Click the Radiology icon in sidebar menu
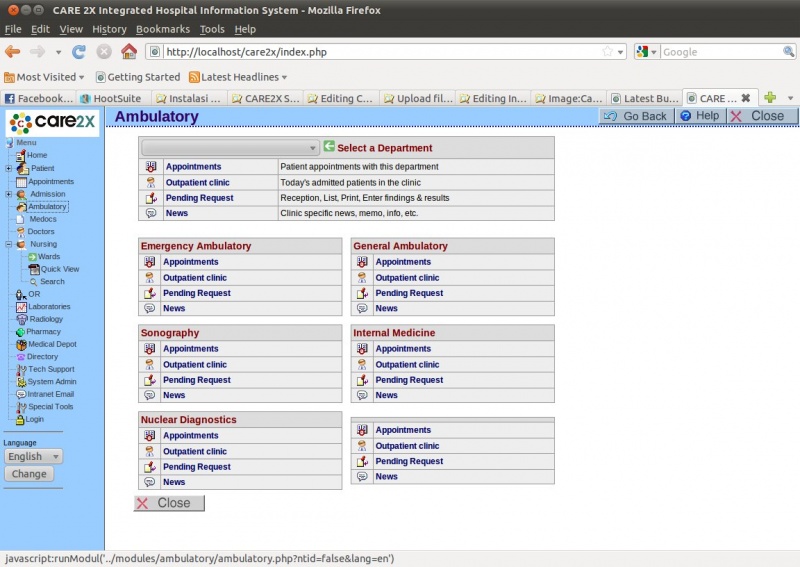800x567 pixels. click(x=22, y=319)
